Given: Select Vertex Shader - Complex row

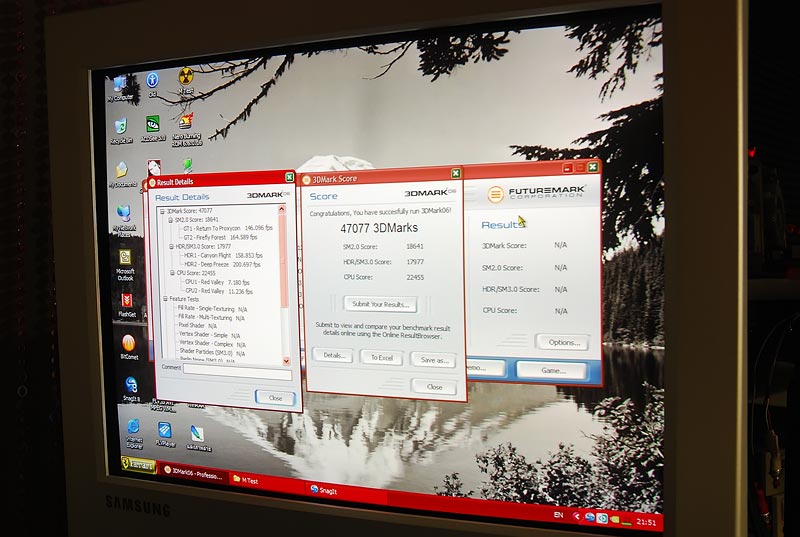Looking at the screenshot, I should (213, 344).
